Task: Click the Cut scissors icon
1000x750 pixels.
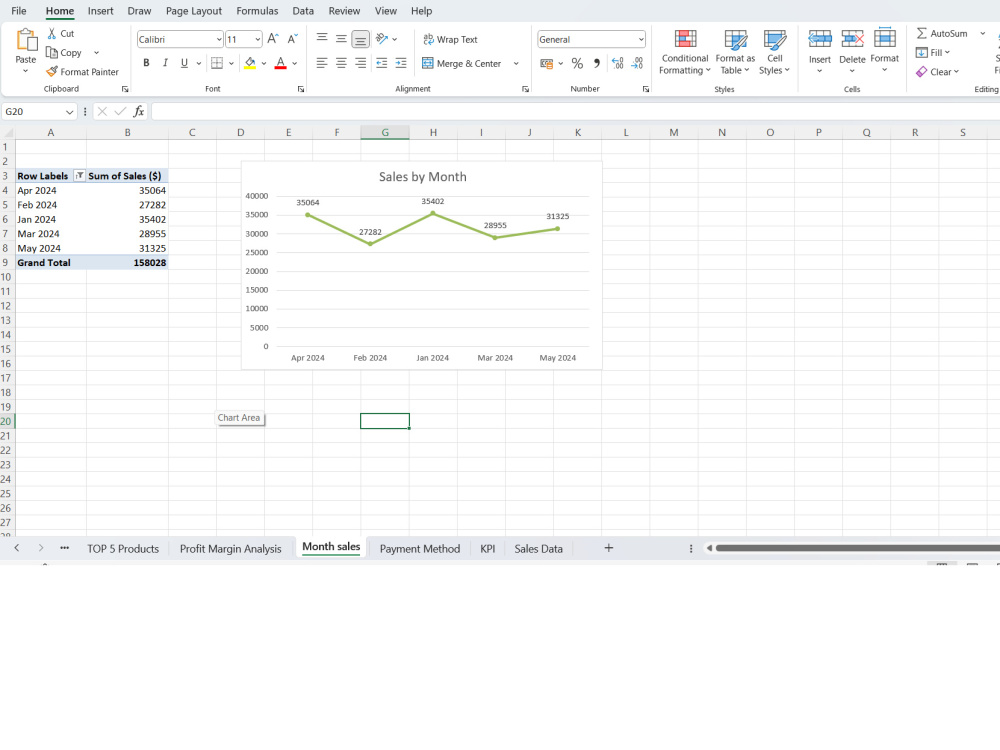Action: pos(52,33)
